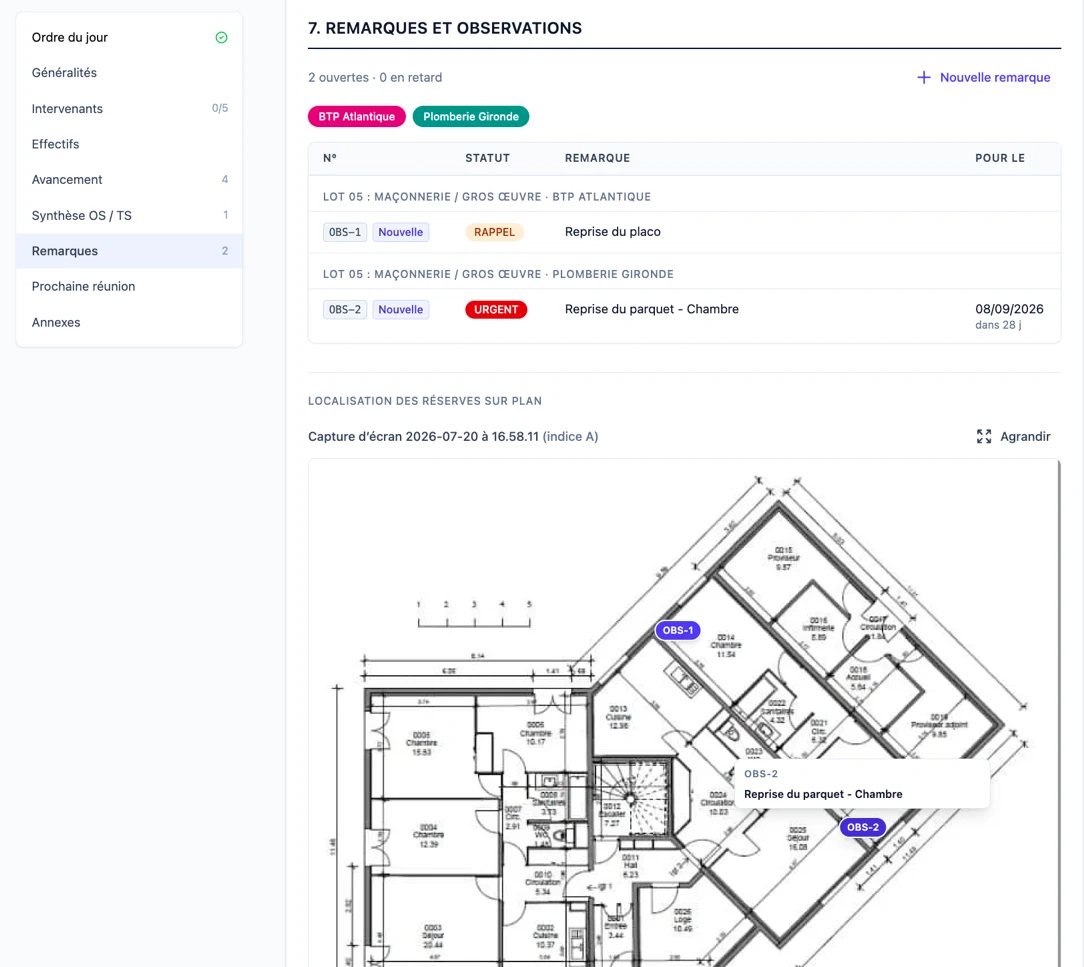Click the OBS-1 number badge in the table

(345, 232)
